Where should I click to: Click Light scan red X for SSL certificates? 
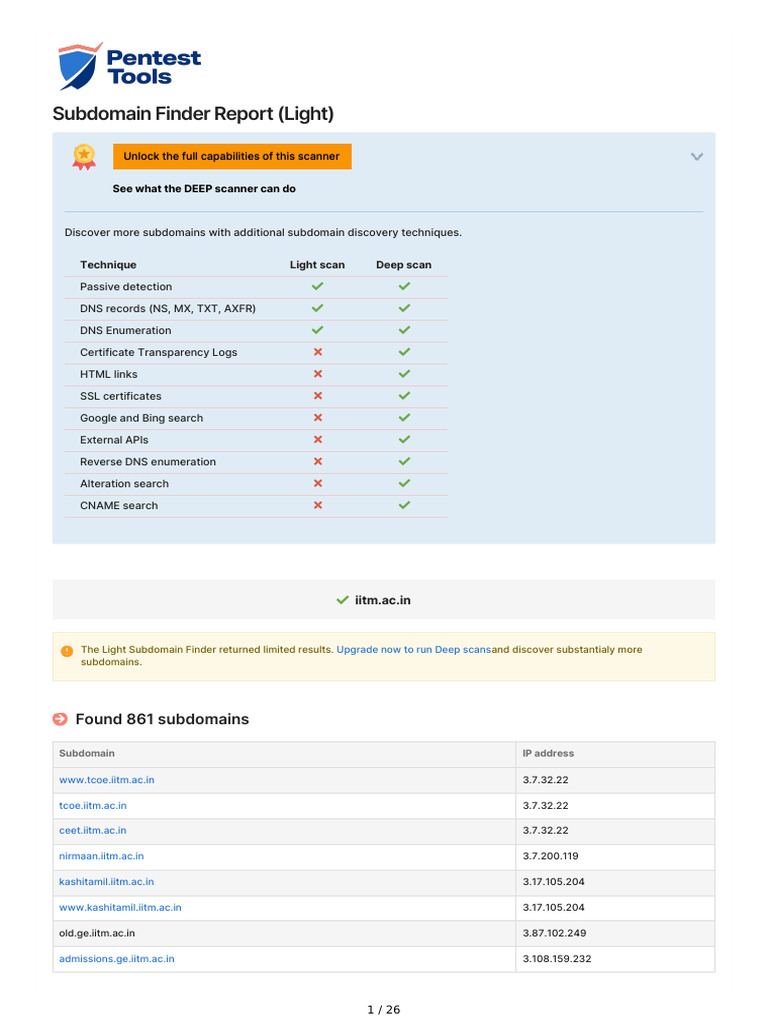point(318,396)
